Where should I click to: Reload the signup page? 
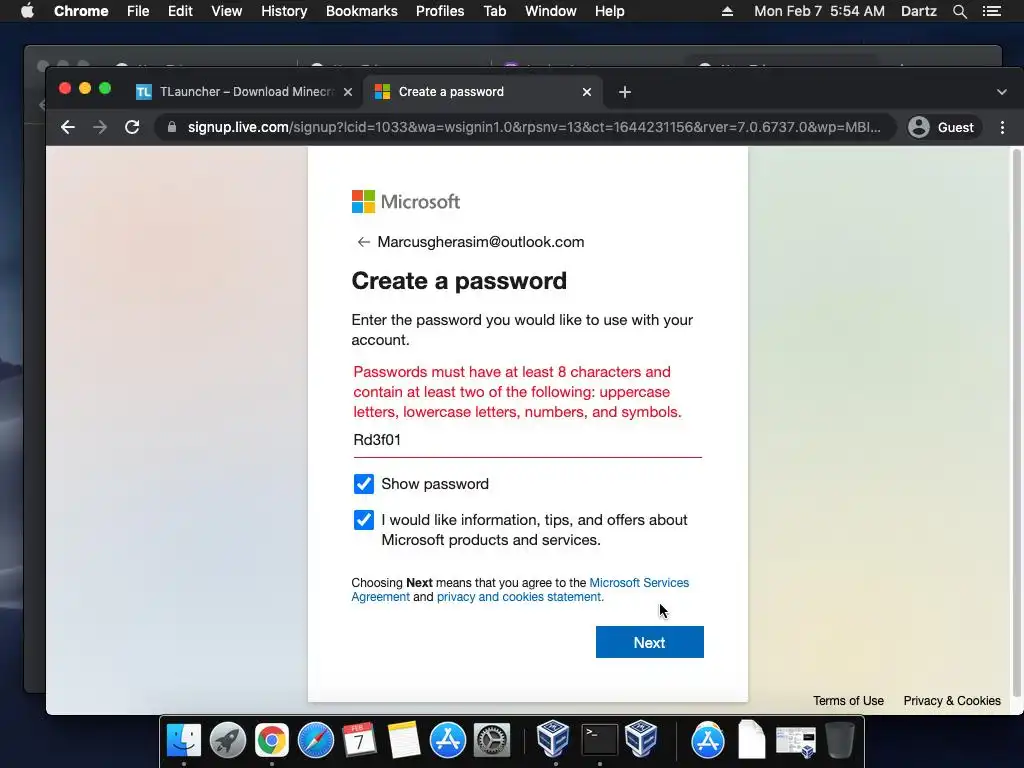coord(132,127)
